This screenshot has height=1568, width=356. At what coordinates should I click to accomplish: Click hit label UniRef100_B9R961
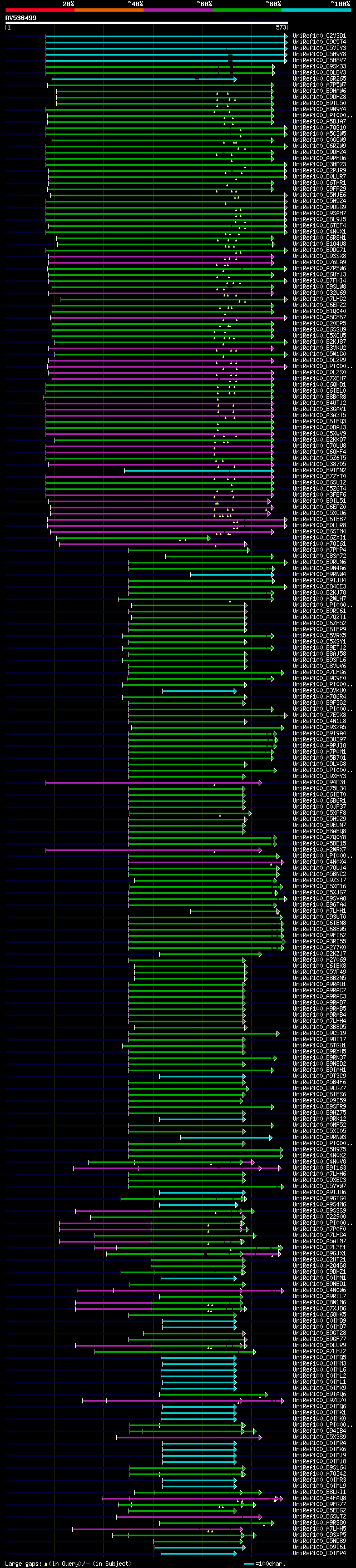(319, 611)
